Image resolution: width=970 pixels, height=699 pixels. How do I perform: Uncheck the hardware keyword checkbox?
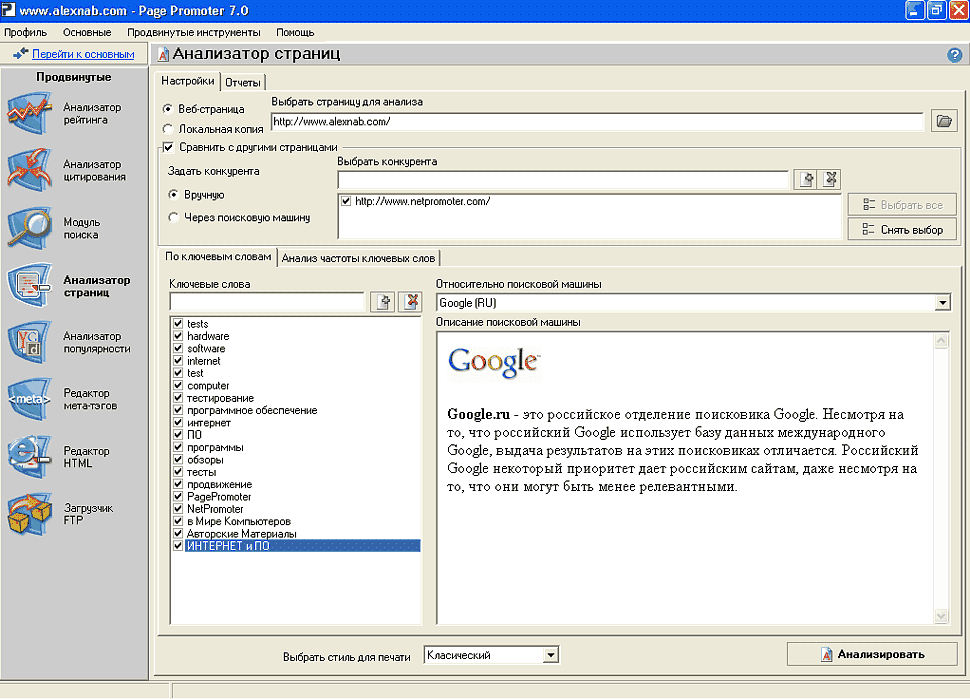tap(178, 336)
